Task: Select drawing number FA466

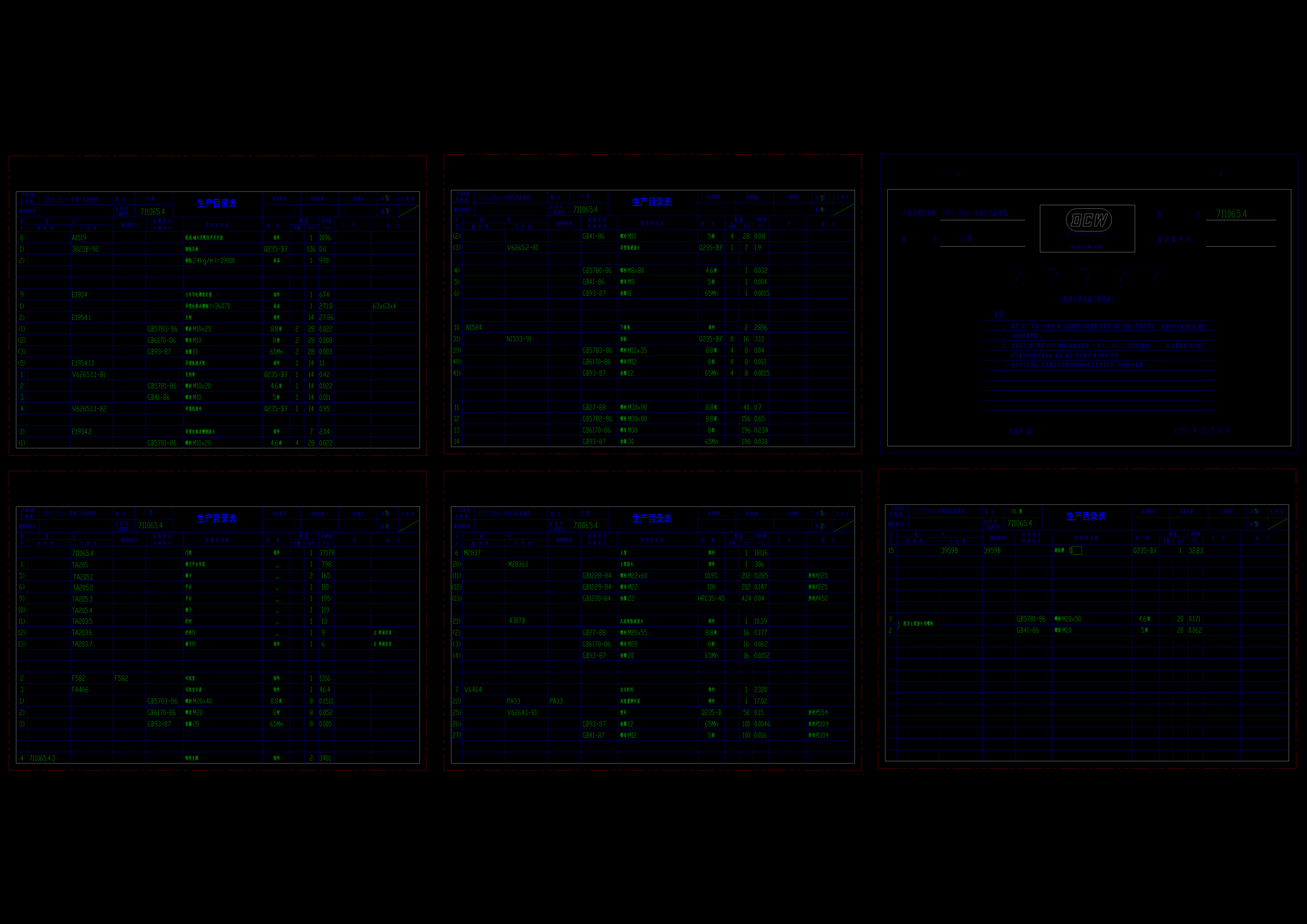Action: [x=80, y=690]
